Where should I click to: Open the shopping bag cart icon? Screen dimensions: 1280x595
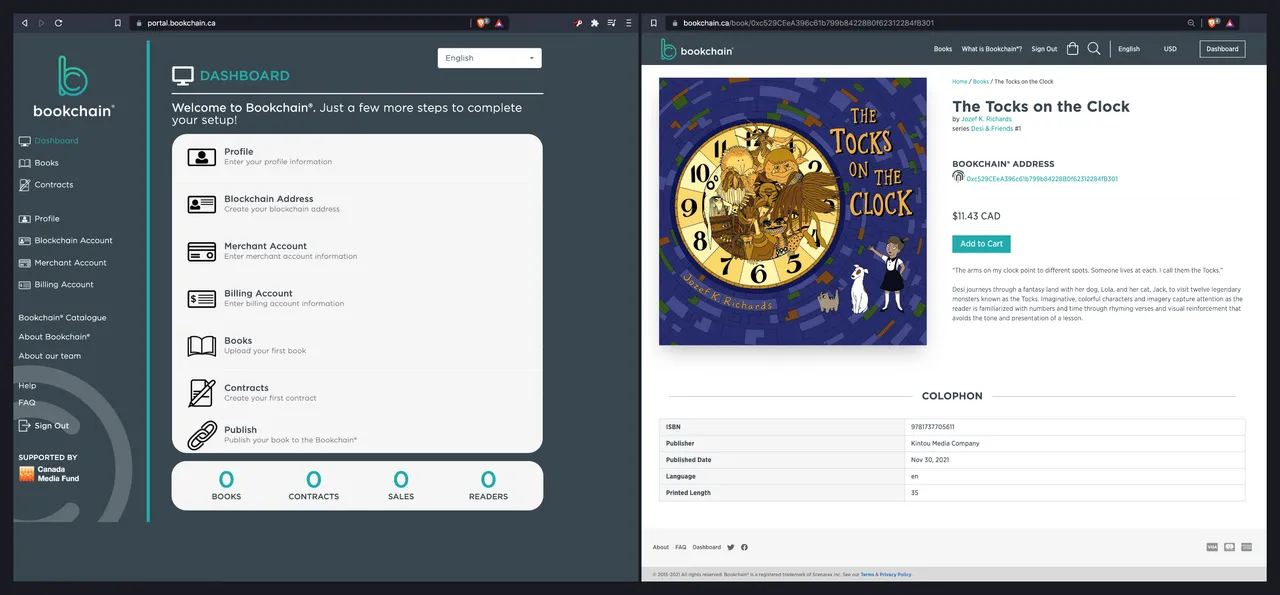tap(1073, 48)
